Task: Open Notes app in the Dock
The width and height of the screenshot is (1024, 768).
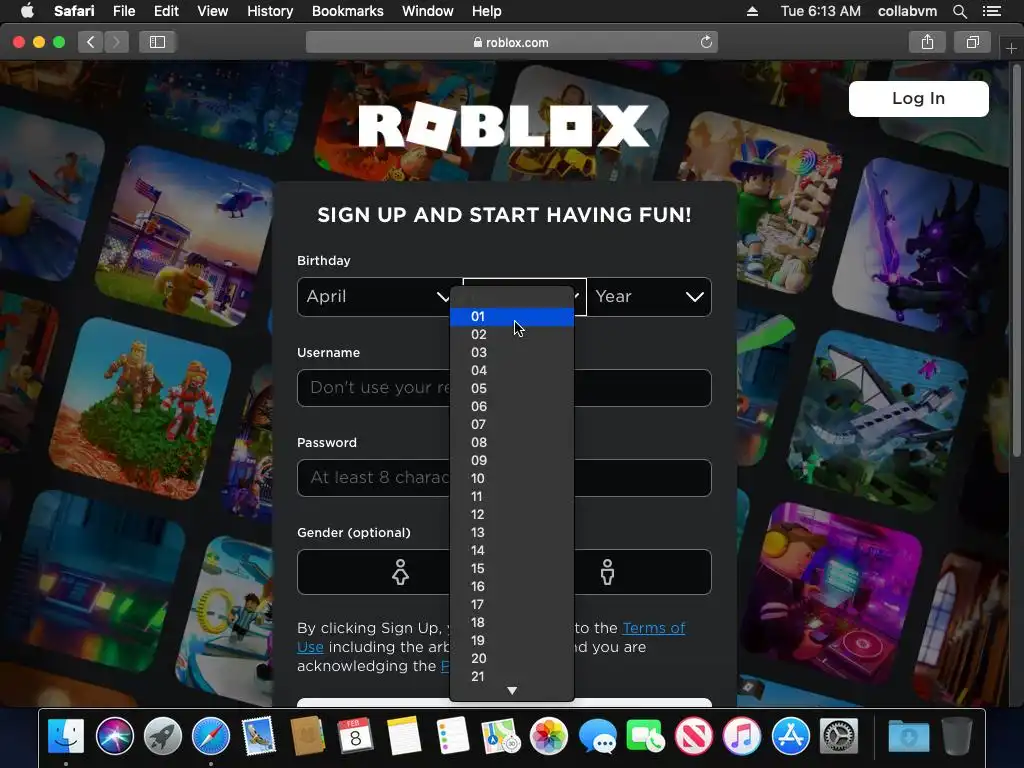Action: coord(404,736)
